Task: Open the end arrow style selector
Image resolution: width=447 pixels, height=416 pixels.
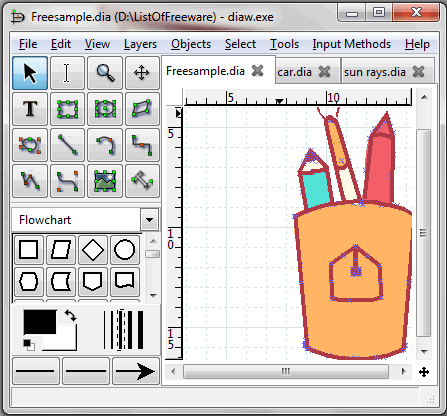Action: (x=136, y=371)
